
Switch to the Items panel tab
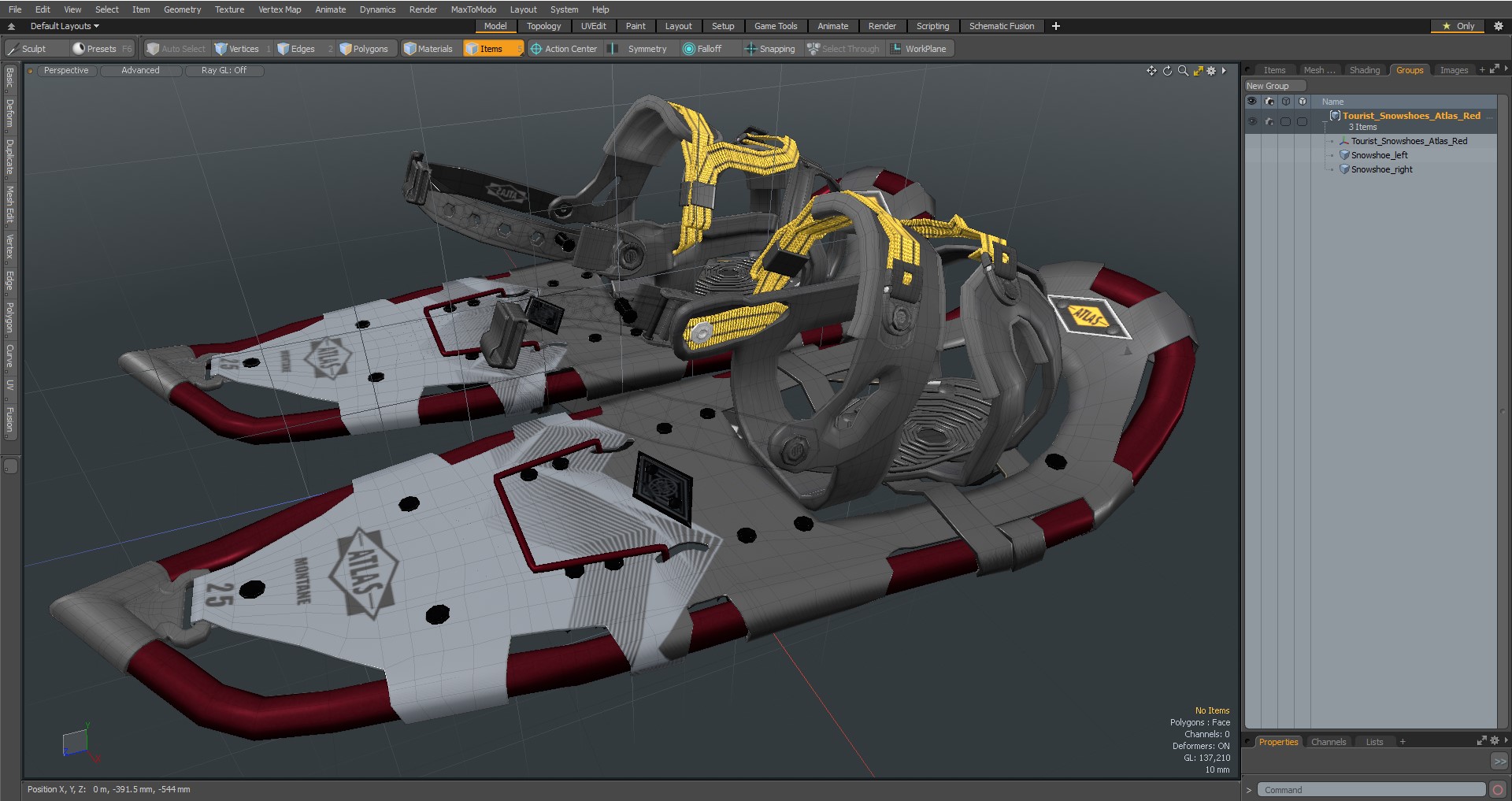pos(1274,70)
